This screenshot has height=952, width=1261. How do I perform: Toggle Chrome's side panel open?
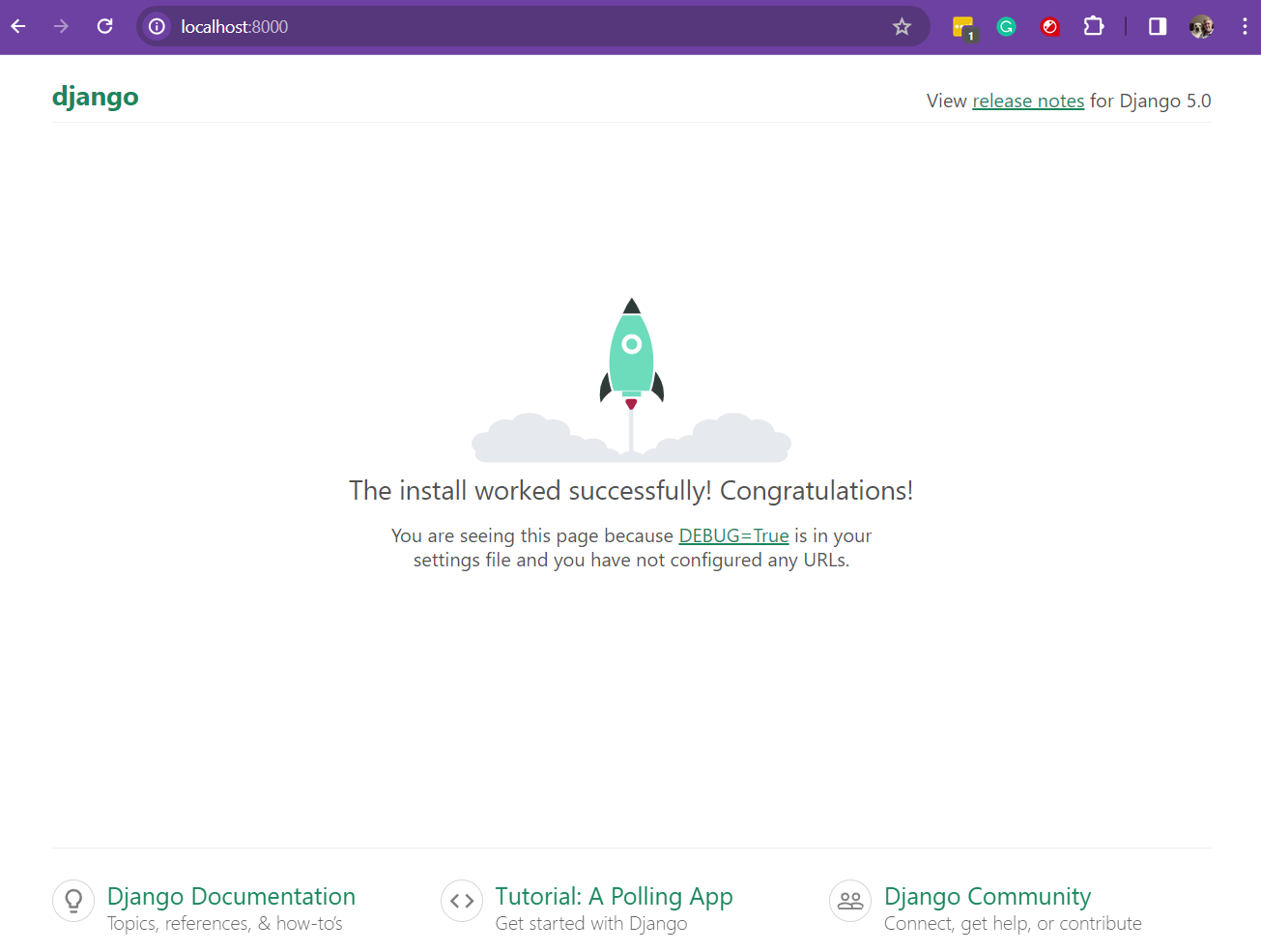point(1157,26)
